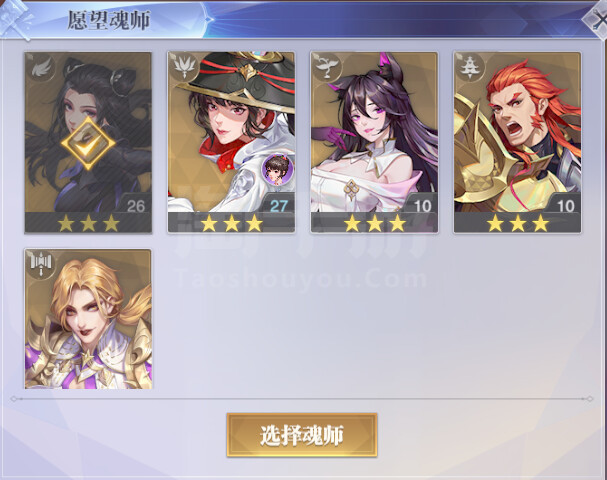Click the level 27 badge on second card
The width and height of the screenshot is (607, 480).
[278, 206]
